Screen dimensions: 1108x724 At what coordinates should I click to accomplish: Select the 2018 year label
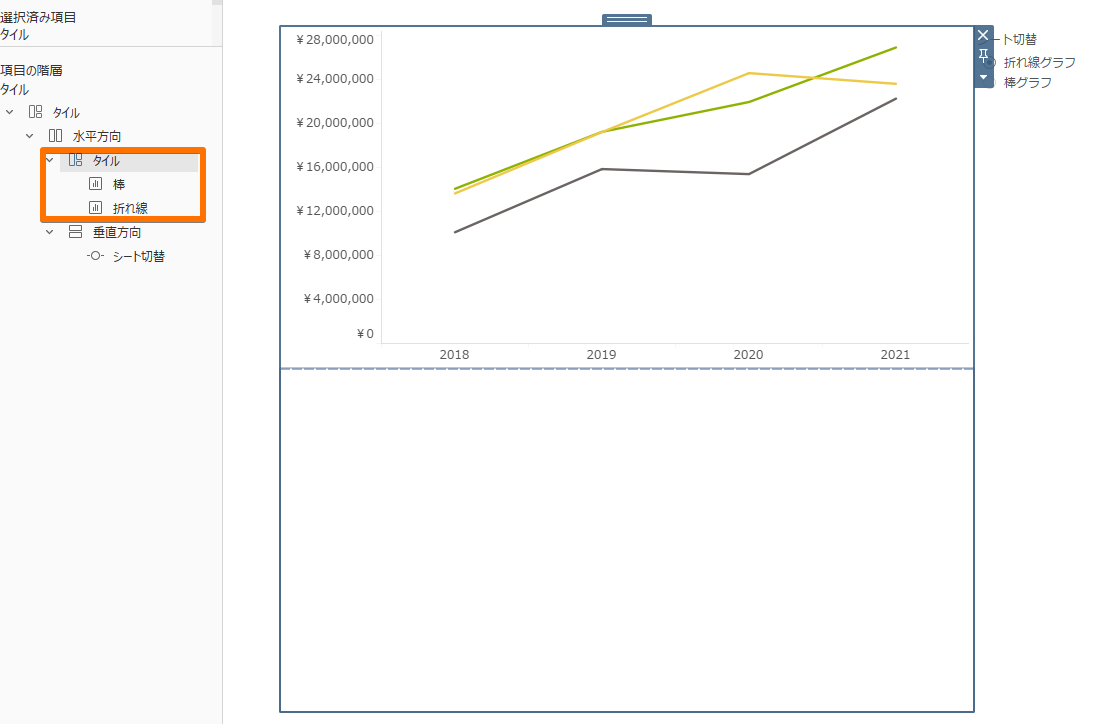(454, 355)
